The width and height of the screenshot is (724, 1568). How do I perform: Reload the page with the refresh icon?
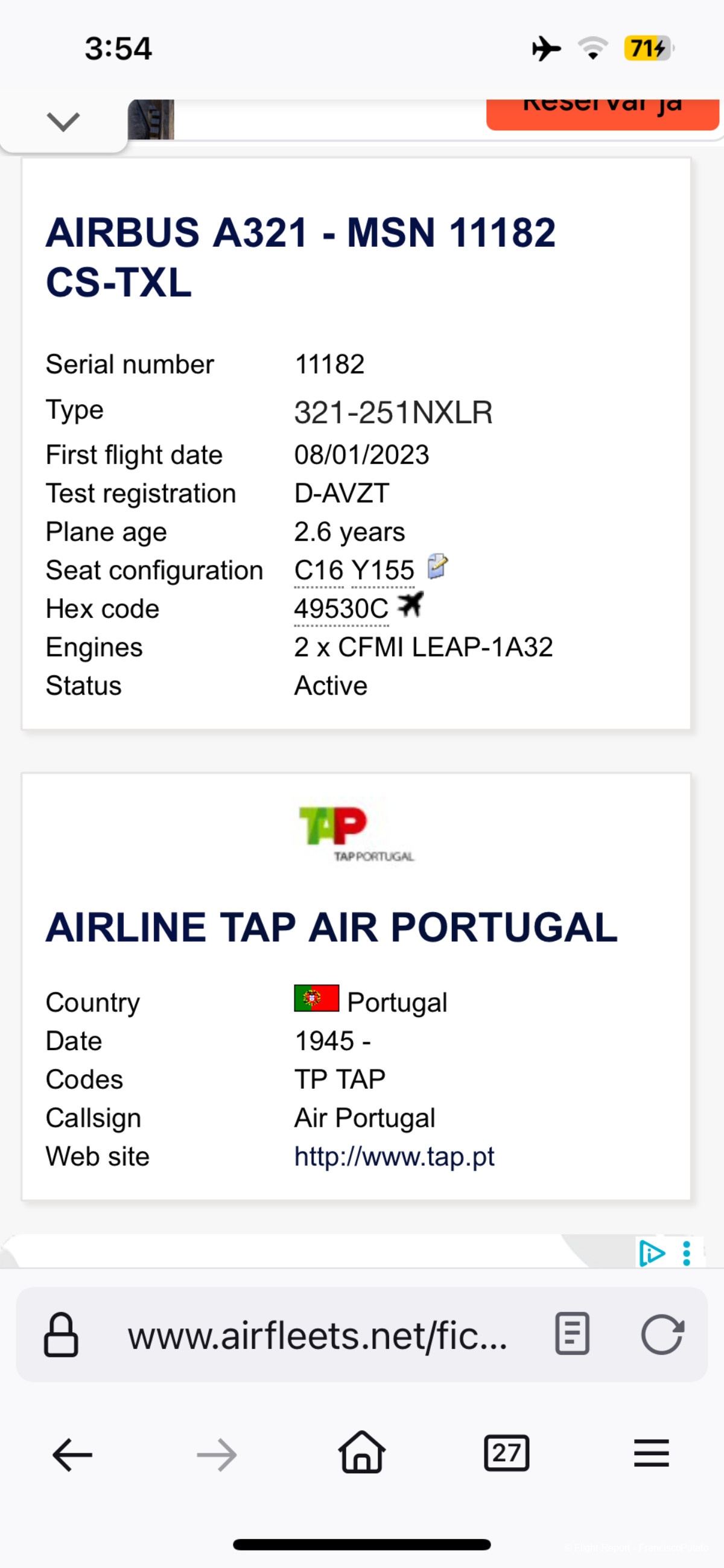coord(662,1334)
